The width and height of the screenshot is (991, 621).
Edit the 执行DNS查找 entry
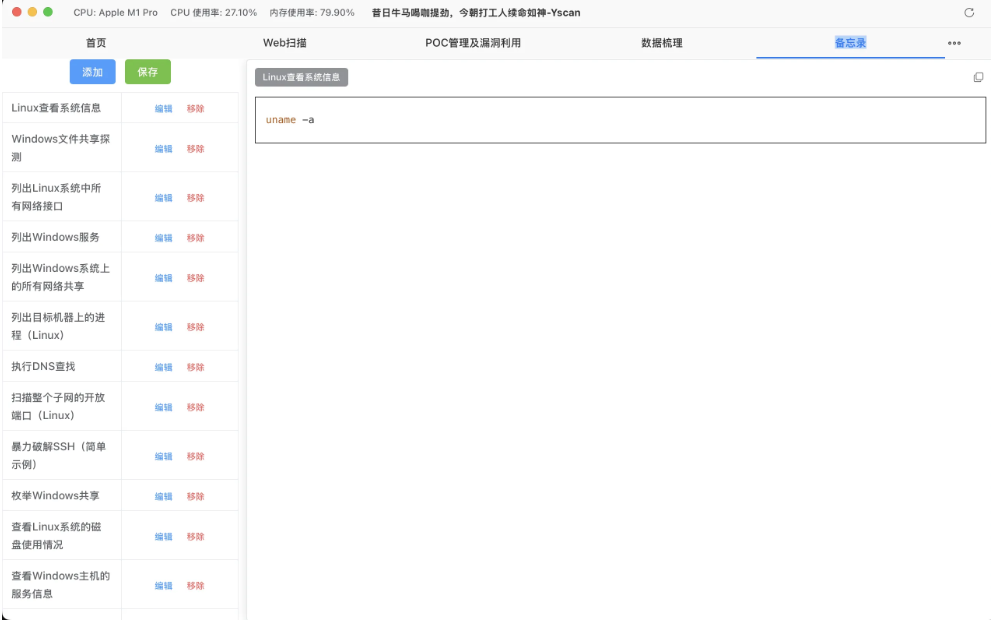tap(164, 367)
